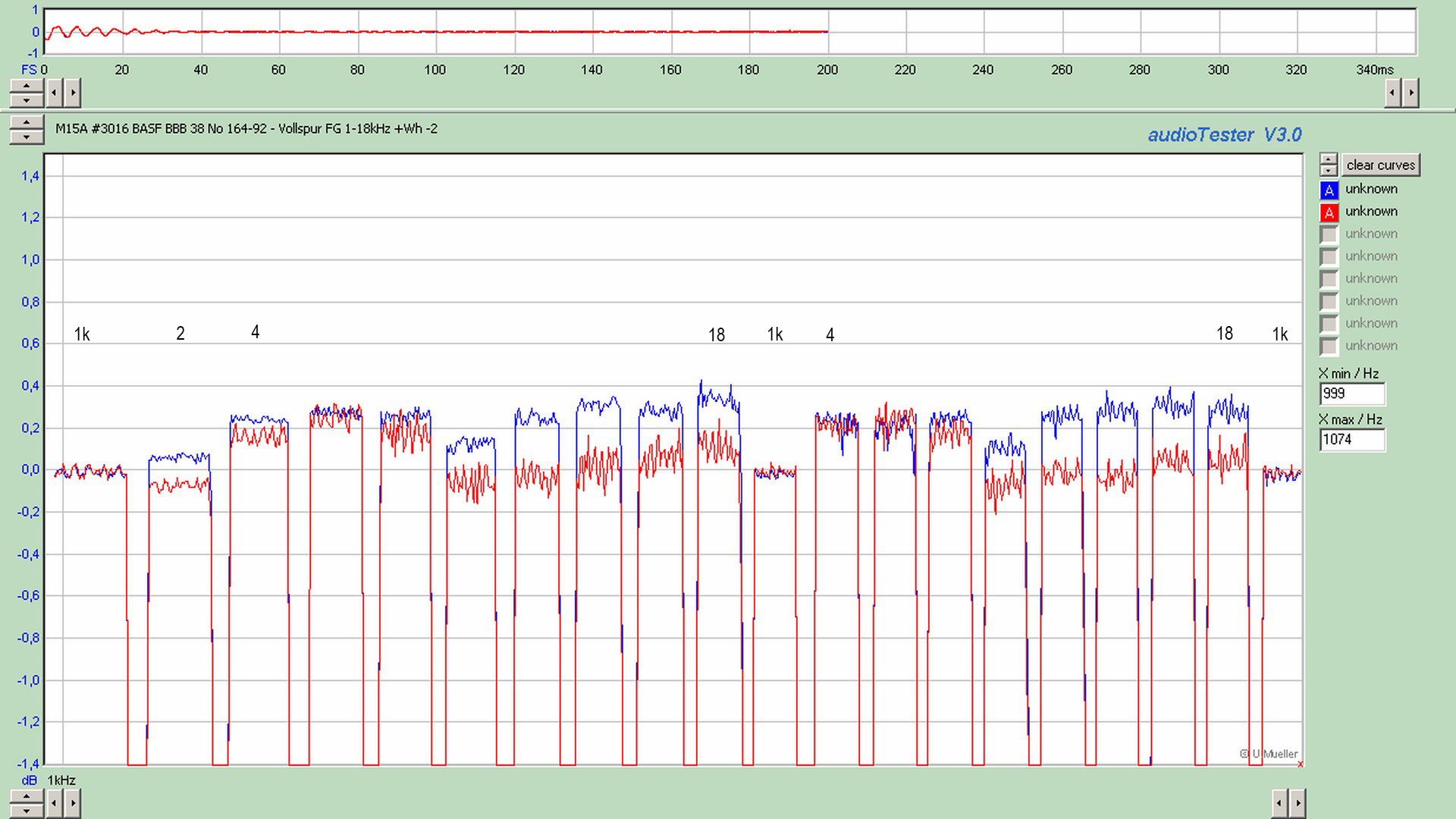Click the bottom-right corner left scroll arrow
This screenshot has width=1456, height=819.
point(1279,803)
